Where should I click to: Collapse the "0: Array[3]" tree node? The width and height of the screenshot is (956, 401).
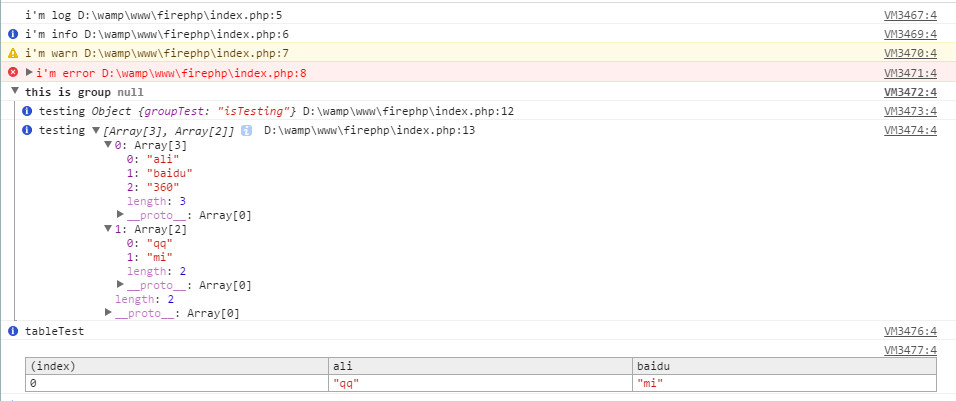tap(108, 145)
